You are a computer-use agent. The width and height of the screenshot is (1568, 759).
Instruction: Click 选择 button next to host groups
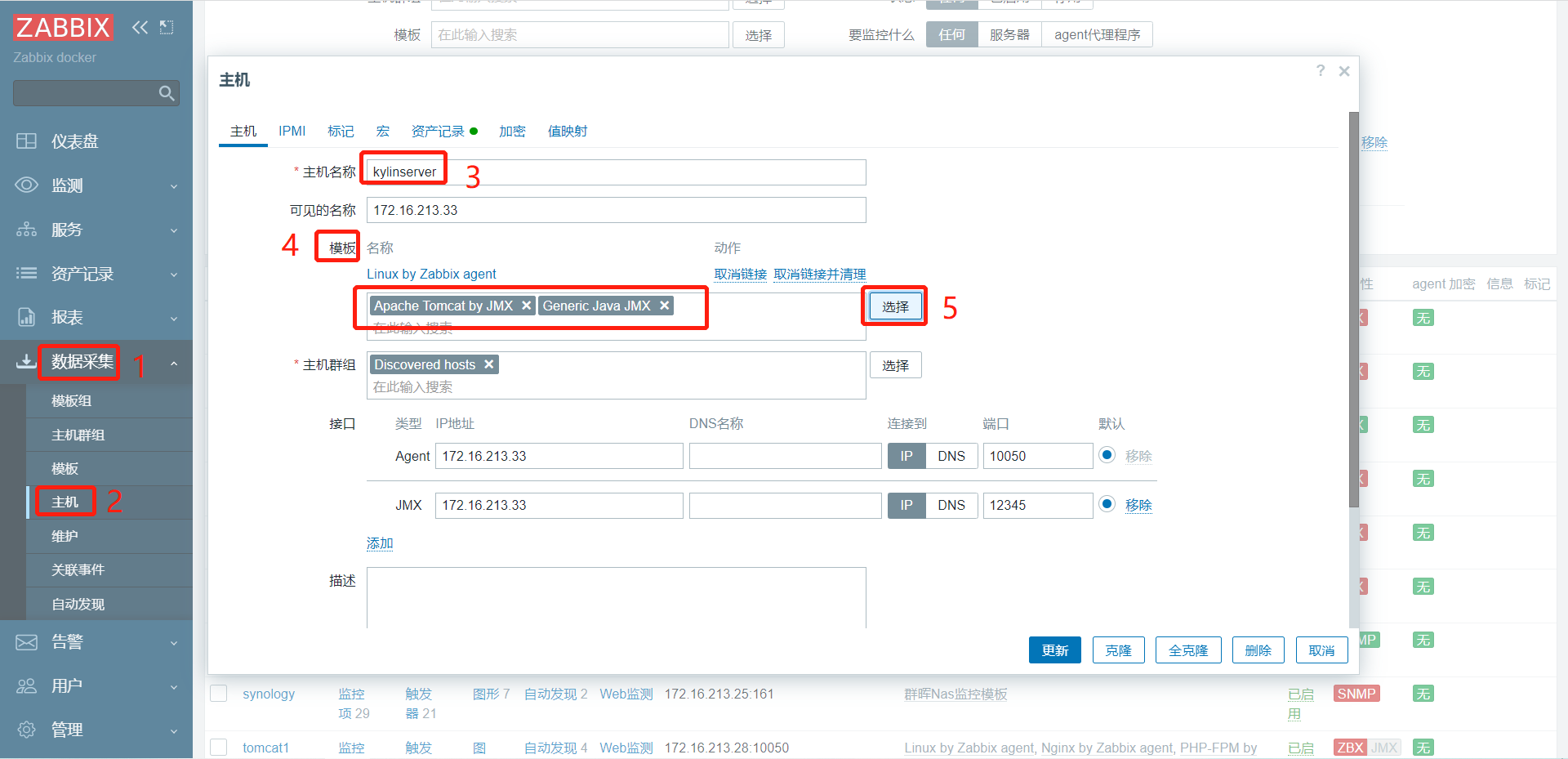pos(896,365)
